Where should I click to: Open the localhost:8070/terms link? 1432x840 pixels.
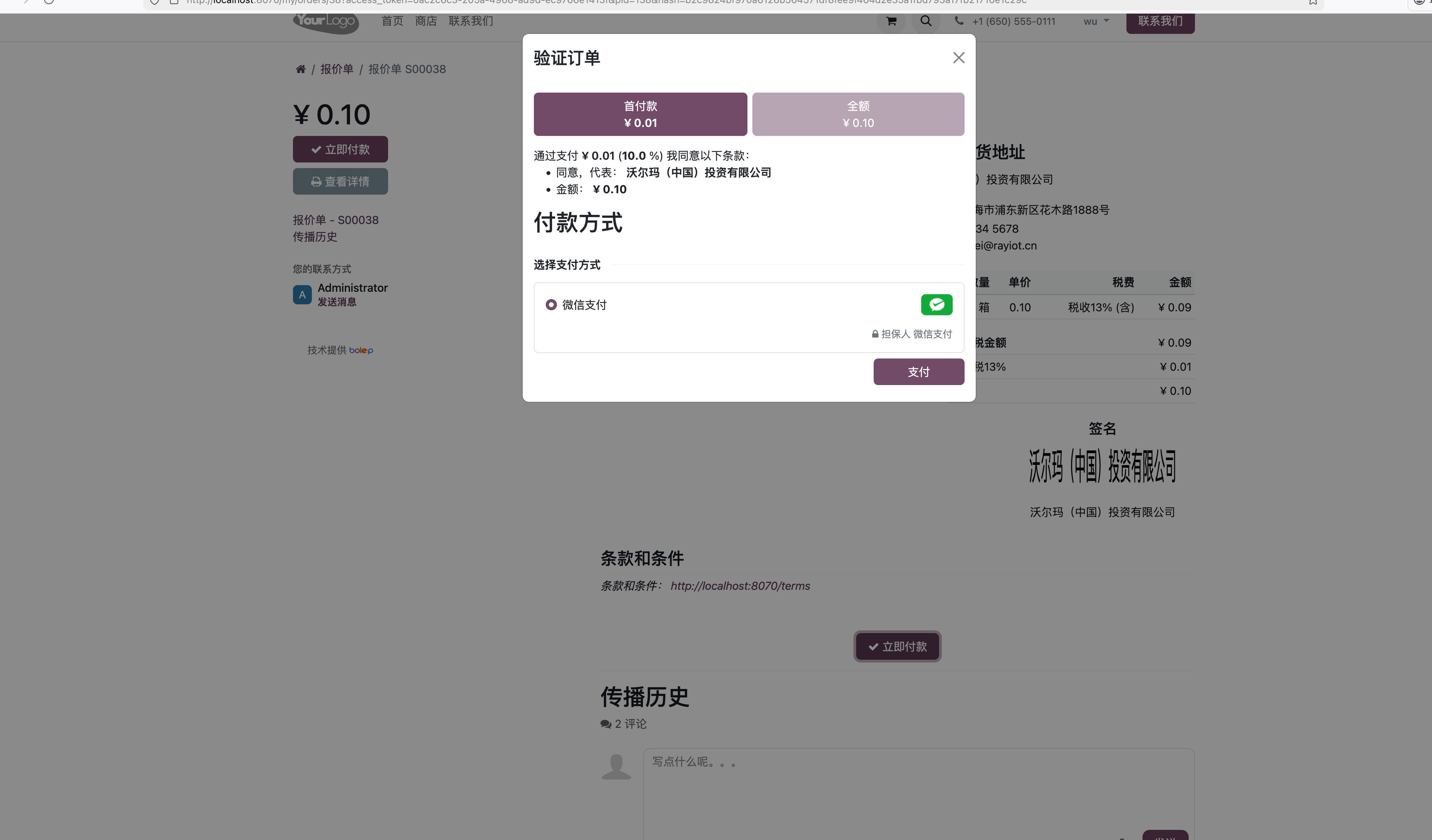point(740,586)
